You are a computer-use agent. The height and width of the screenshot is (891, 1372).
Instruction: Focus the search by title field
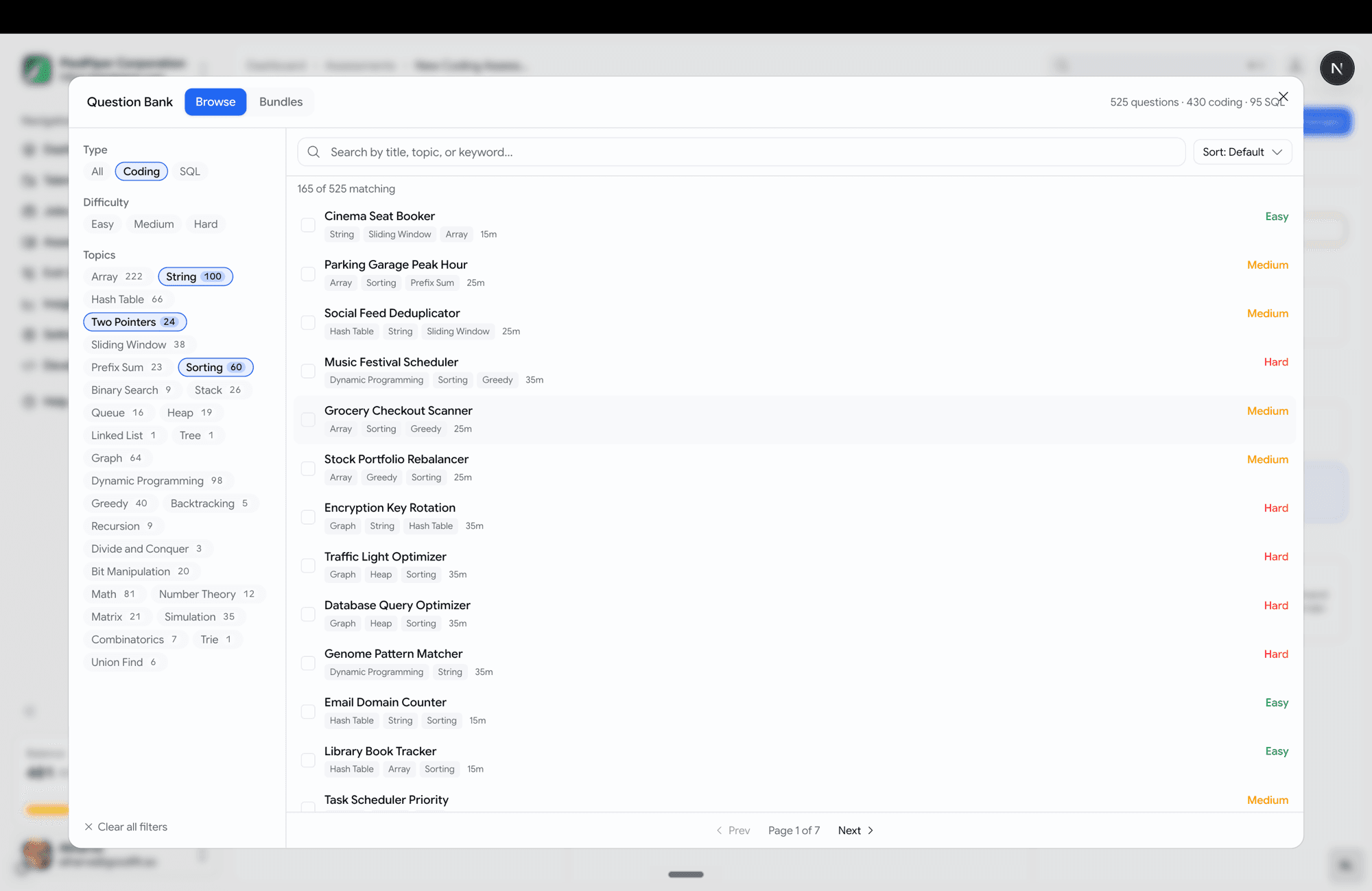point(741,152)
